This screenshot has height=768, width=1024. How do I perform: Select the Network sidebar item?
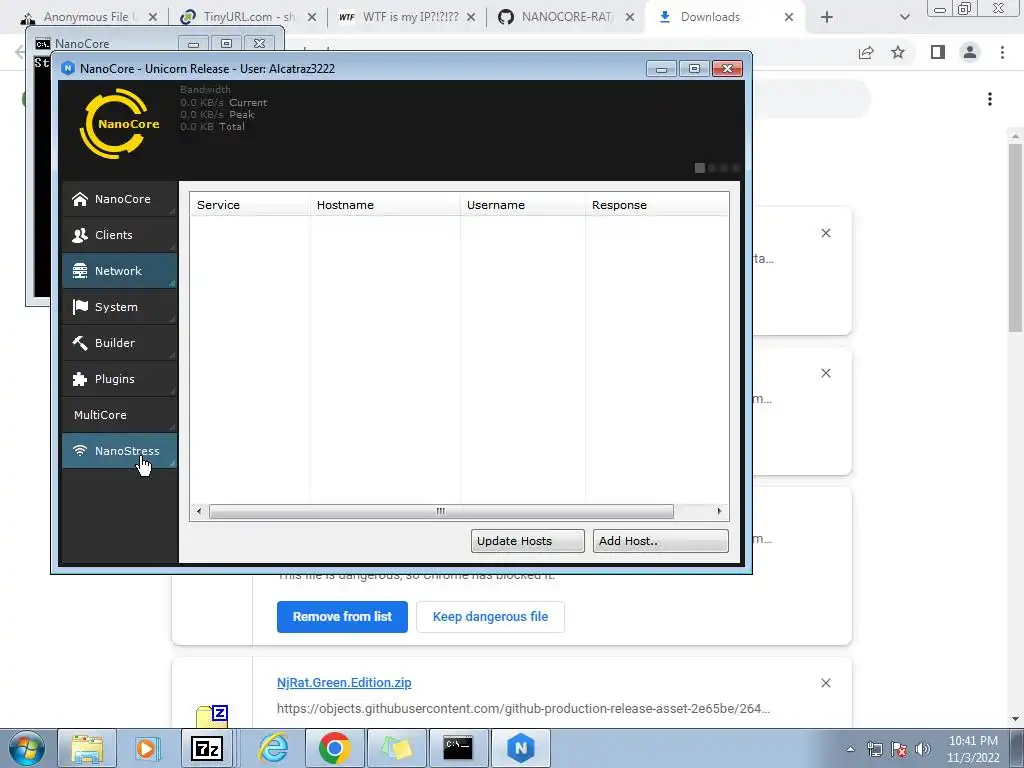120,271
